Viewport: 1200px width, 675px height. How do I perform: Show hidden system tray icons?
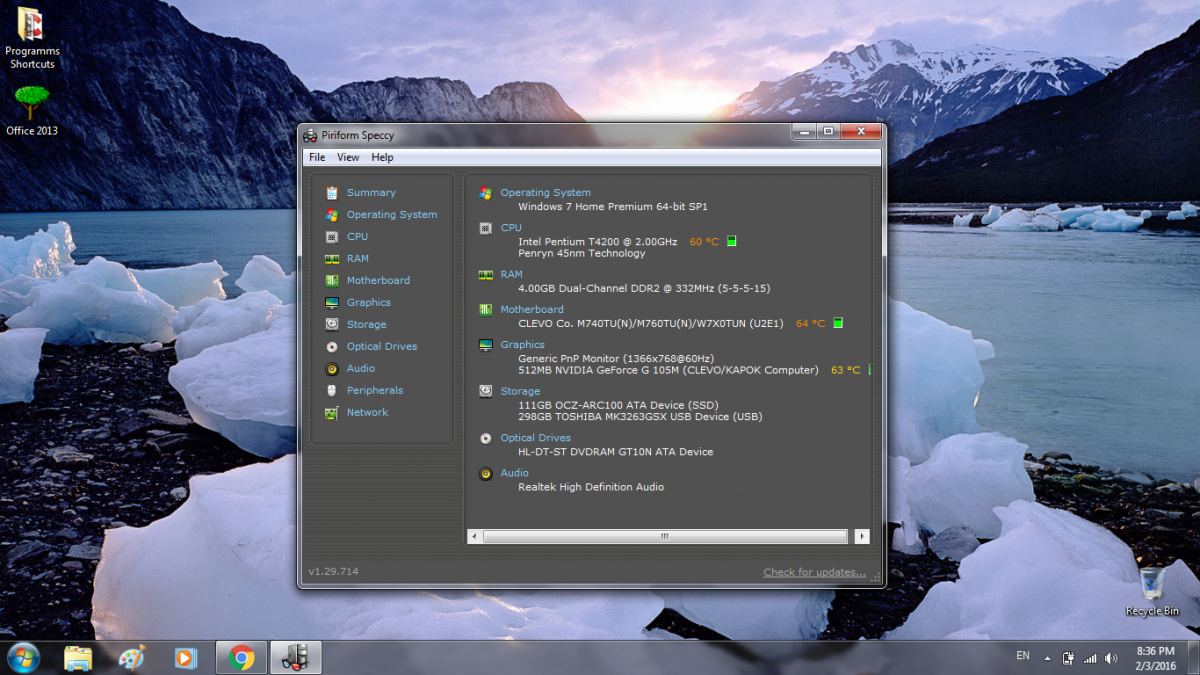(x=1047, y=659)
